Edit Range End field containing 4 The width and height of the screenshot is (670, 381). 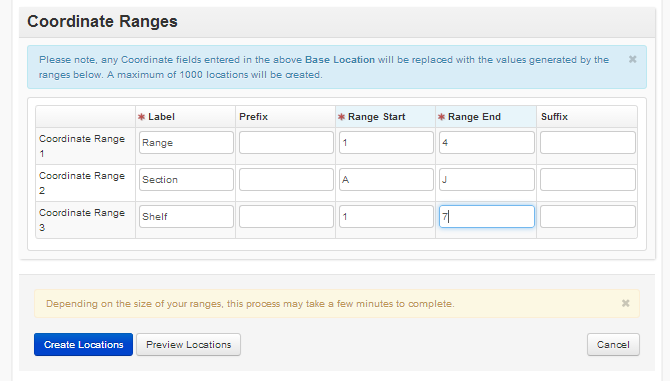coord(487,143)
